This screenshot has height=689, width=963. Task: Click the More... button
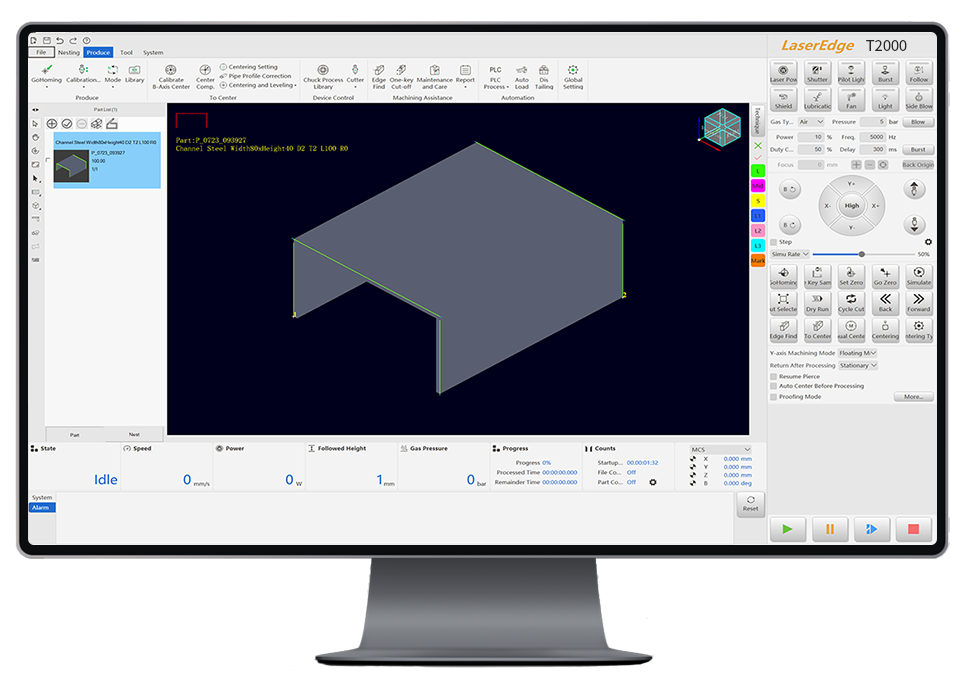[913, 397]
